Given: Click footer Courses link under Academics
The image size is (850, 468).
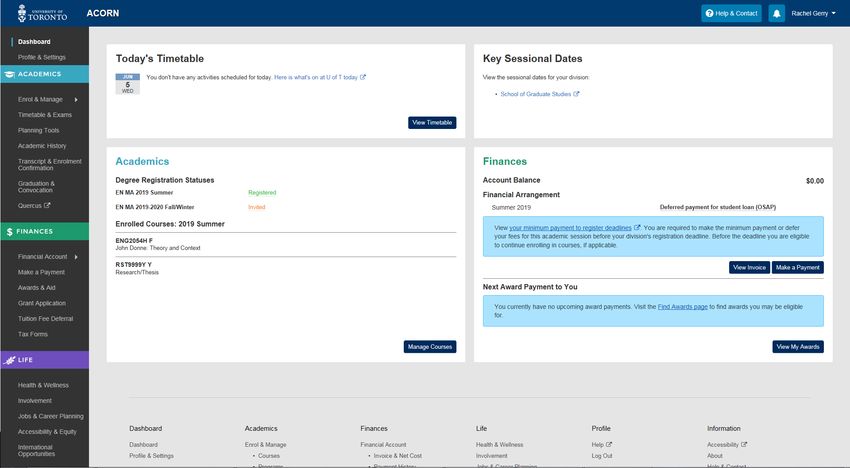Looking at the screenshot, I should [269, 456].
